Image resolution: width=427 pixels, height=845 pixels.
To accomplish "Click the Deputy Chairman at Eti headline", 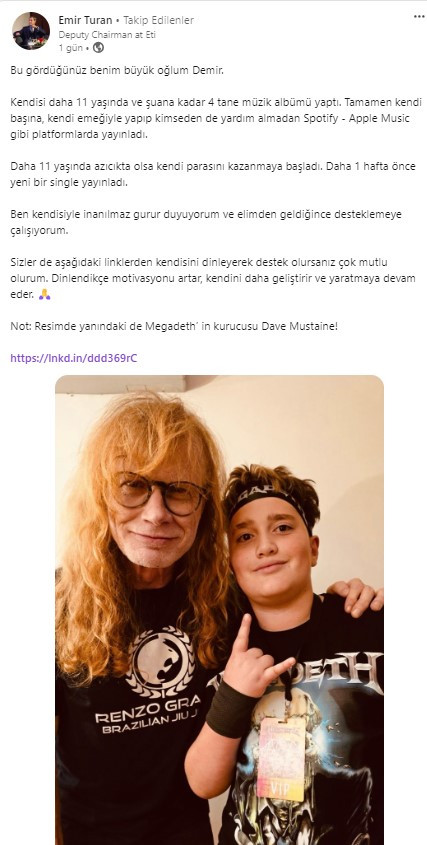I will click(107, 34).
